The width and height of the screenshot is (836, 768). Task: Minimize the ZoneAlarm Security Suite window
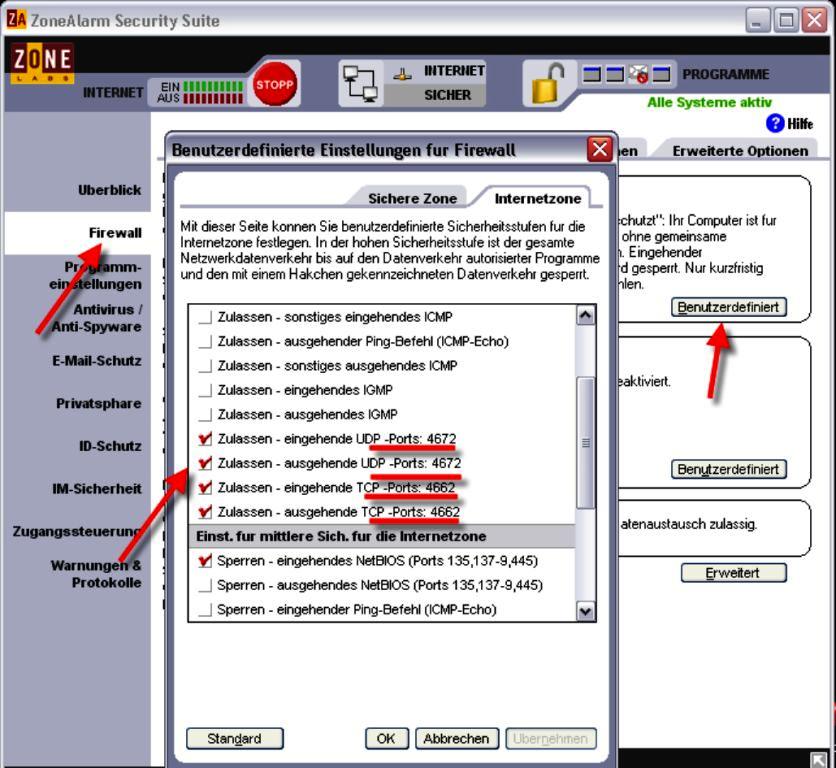(x=757, y=20)
